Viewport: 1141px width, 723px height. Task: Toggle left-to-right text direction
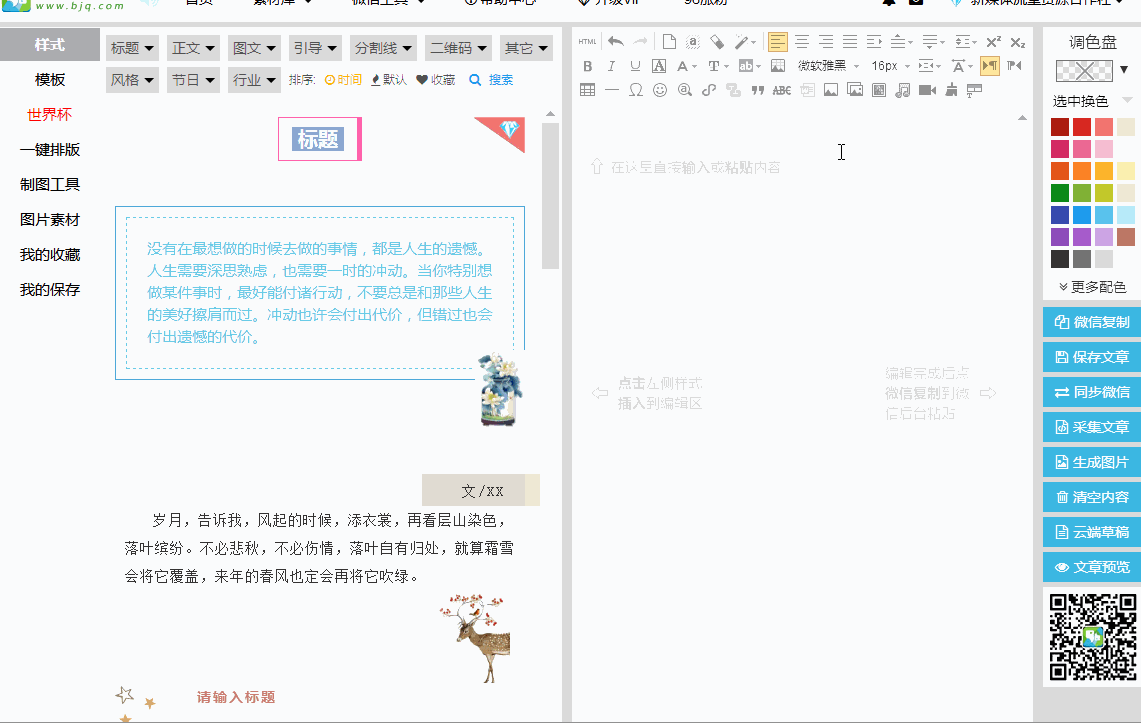click(990, 65)
